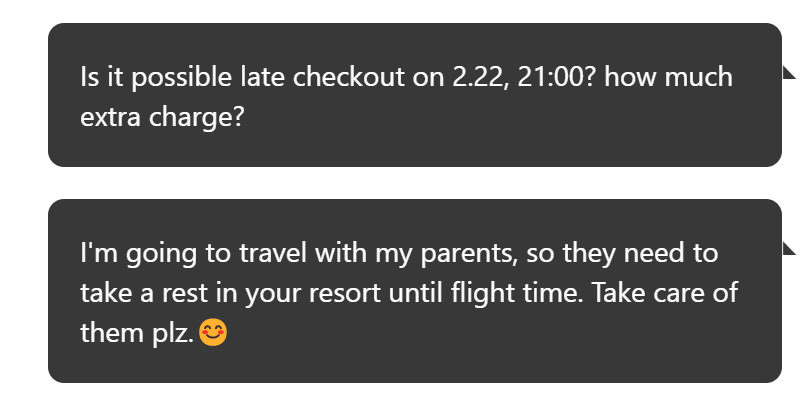
Task: Click the words 'extra charge?'
Action: [x=161, y=118]
